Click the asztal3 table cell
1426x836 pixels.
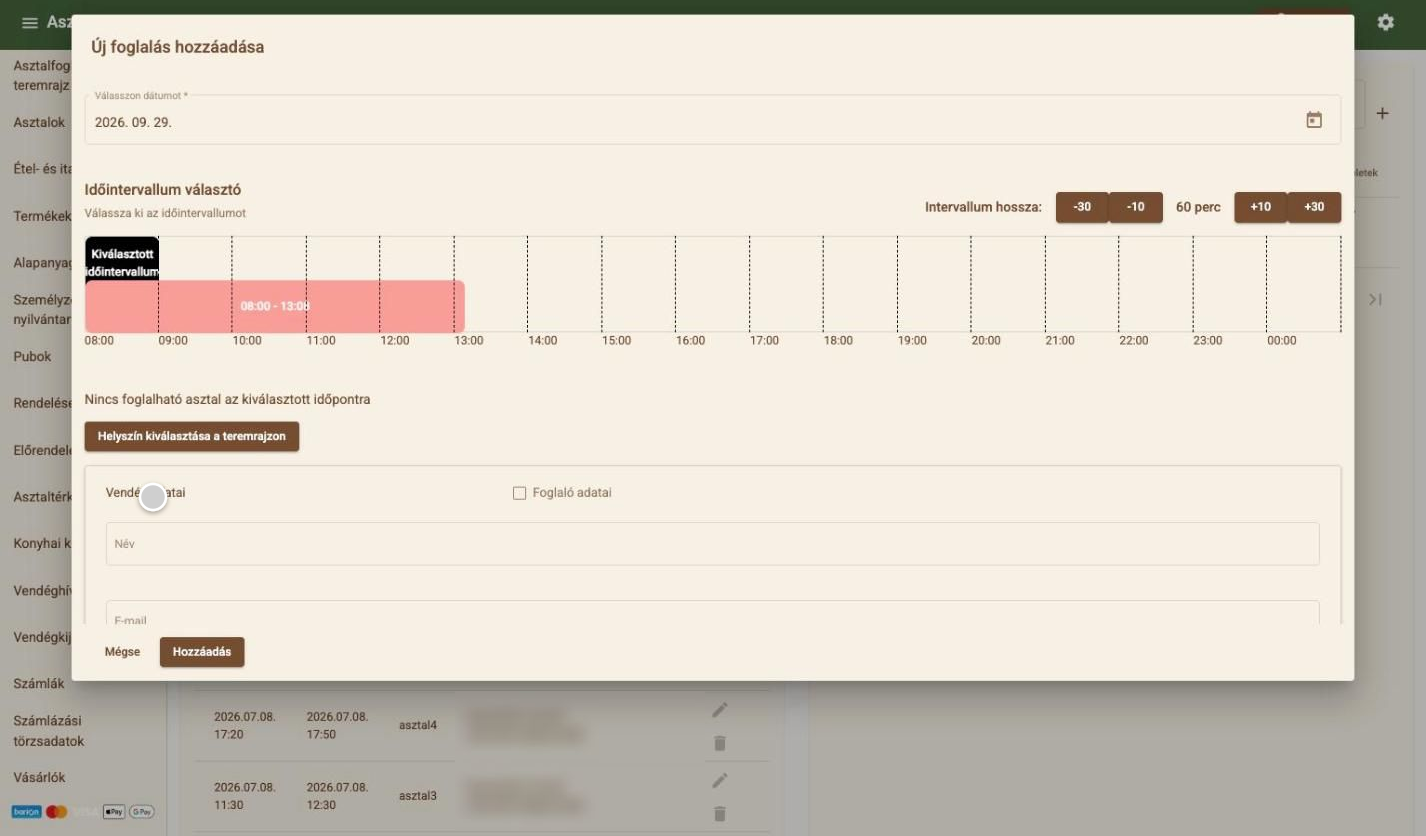[418, 796]
